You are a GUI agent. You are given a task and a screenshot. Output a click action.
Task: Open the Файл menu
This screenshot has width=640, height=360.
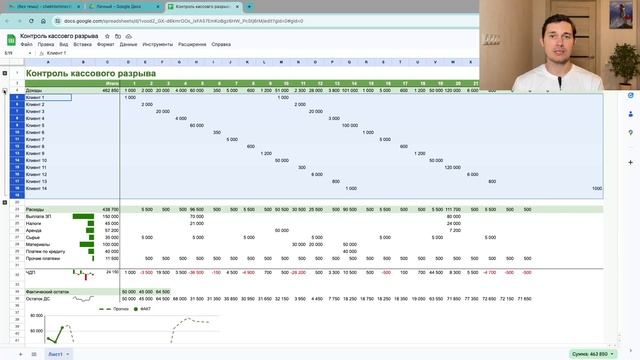[27, 44]
